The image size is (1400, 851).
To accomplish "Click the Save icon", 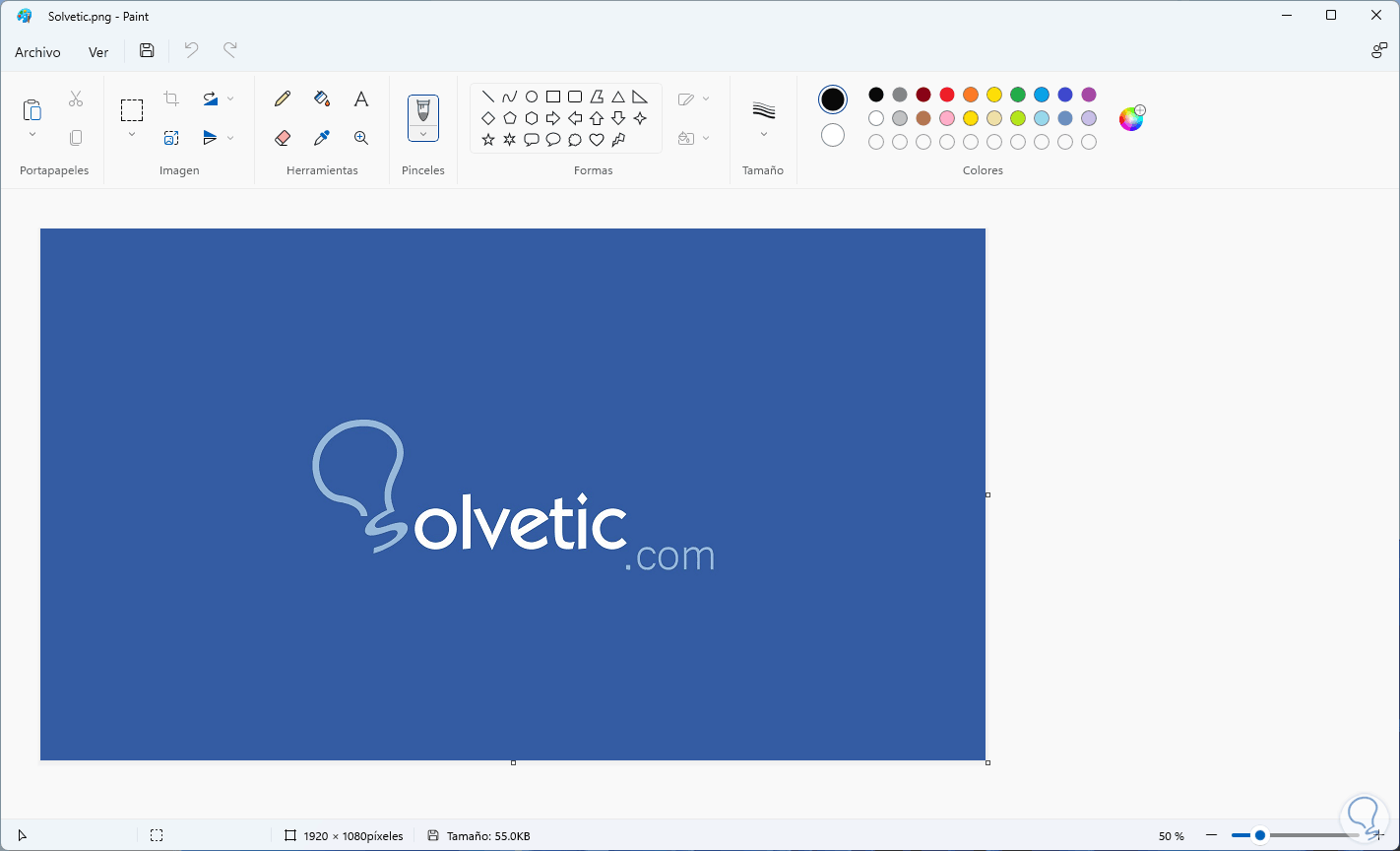I will [x=147, y=51].
